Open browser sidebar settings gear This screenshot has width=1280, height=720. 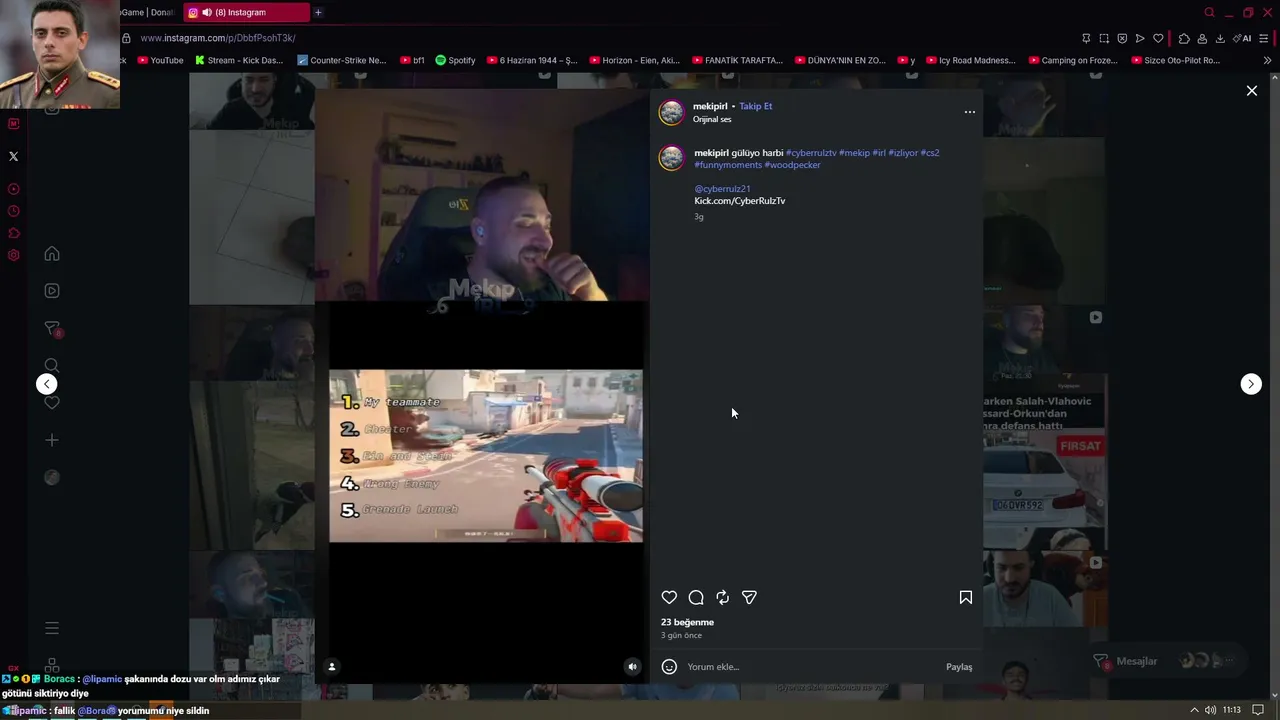[x=13, y=255]
